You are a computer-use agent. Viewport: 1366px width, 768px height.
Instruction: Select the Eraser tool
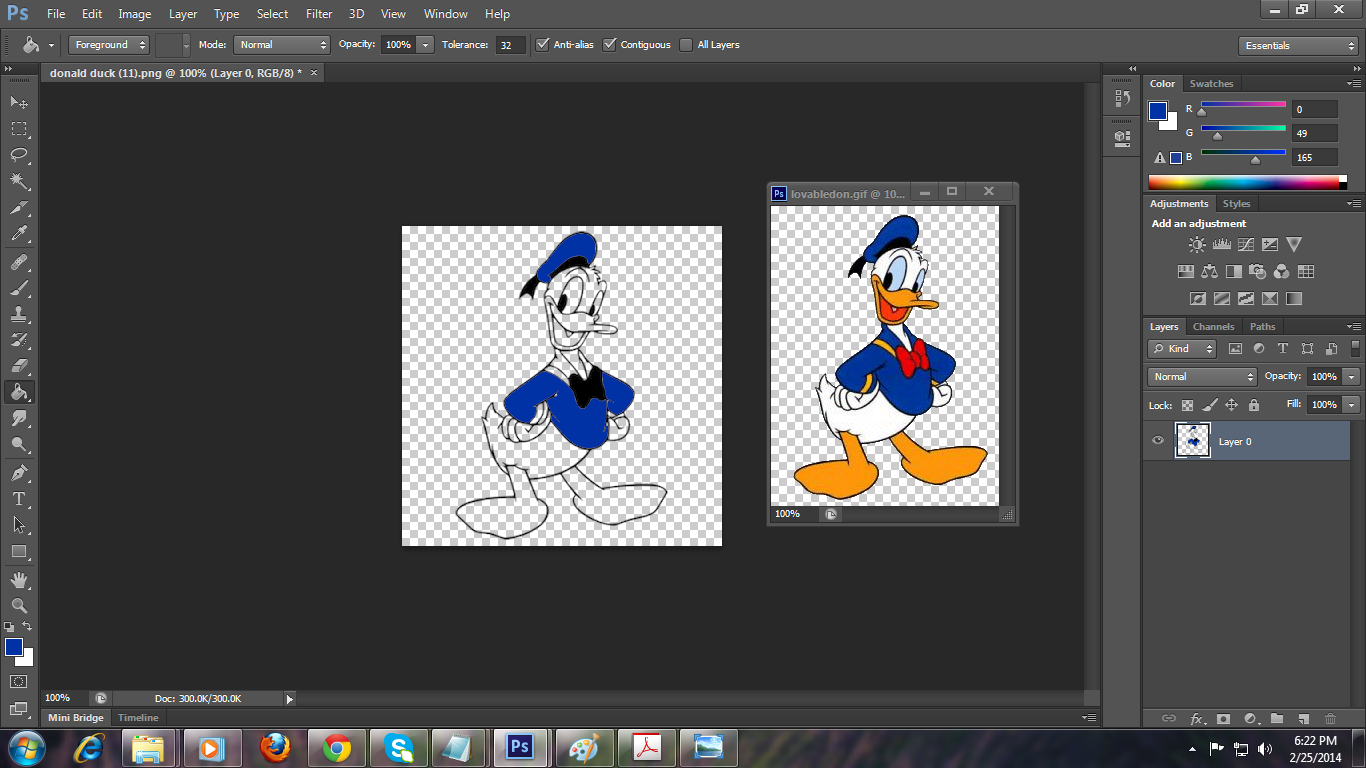pos(19,366)
